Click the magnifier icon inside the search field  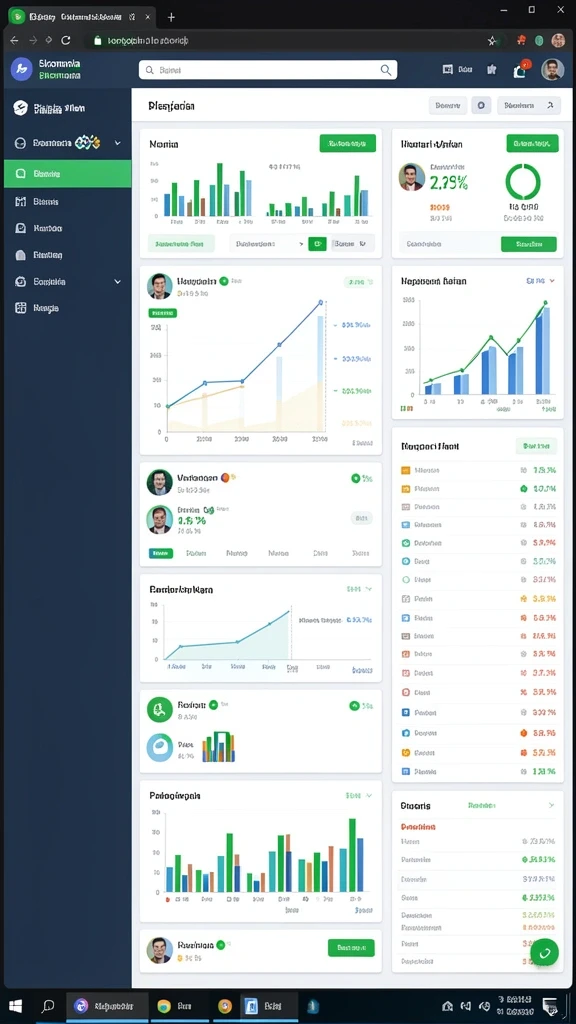click(x=386, y=70)
